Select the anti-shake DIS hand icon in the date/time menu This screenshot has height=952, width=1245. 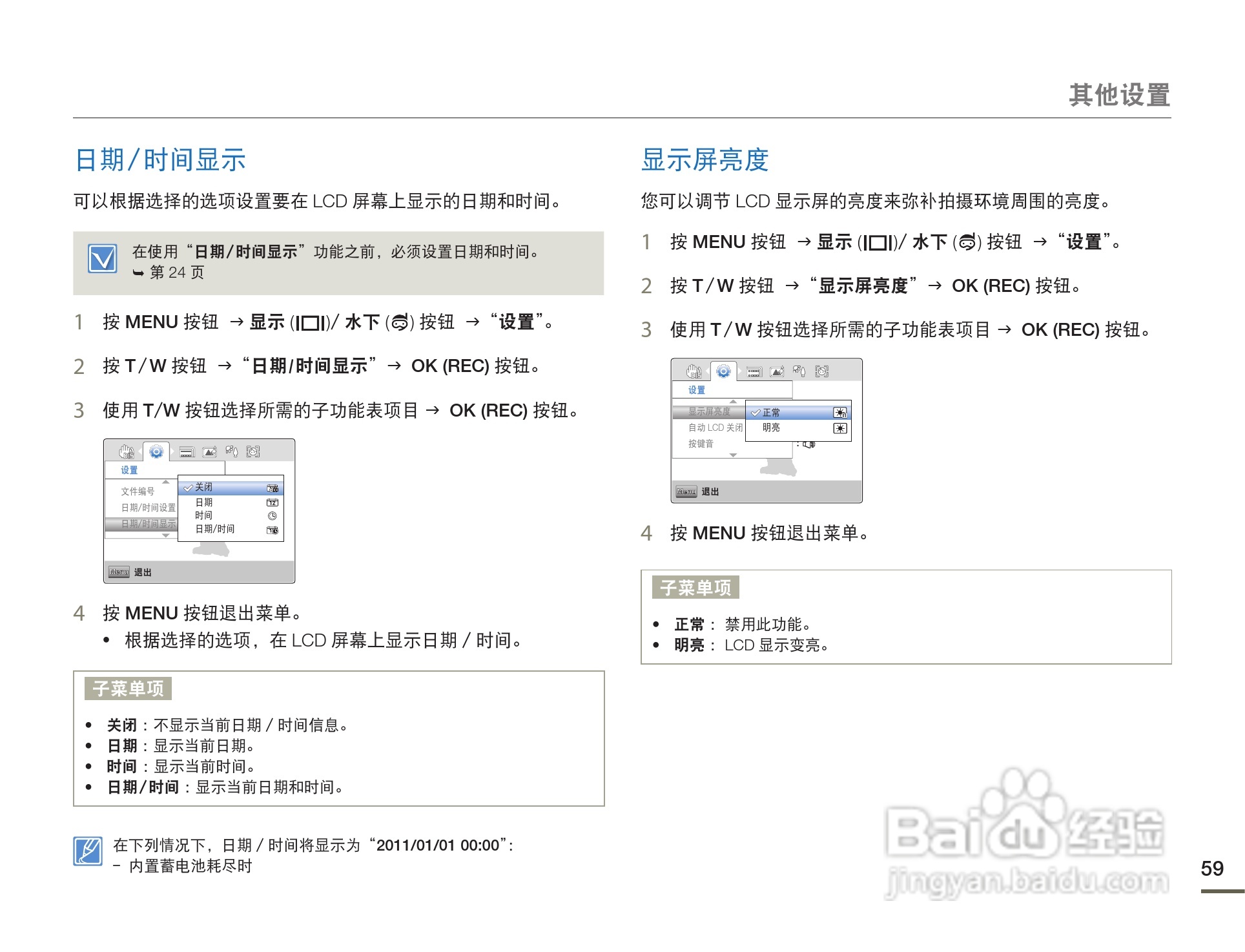[127, 451]
